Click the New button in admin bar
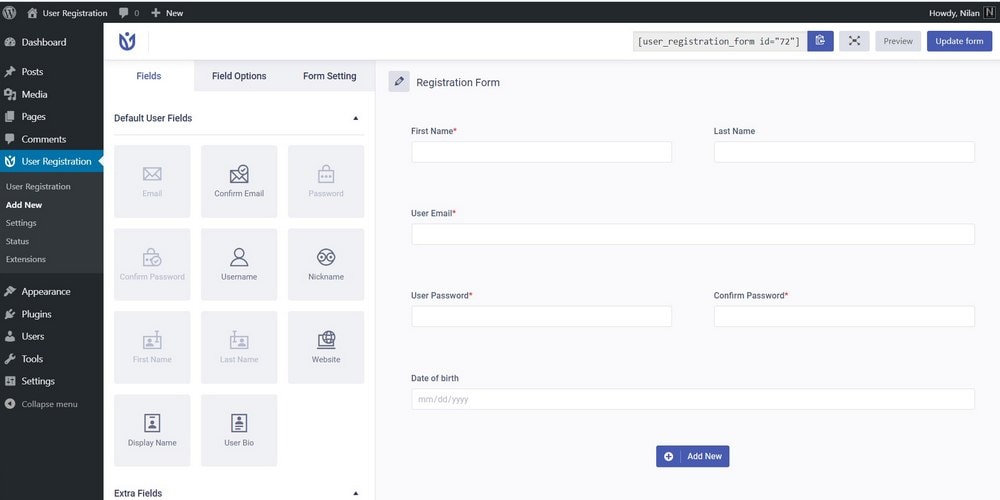The width and height of the screenshot is (1000, 500). (168, 13)
